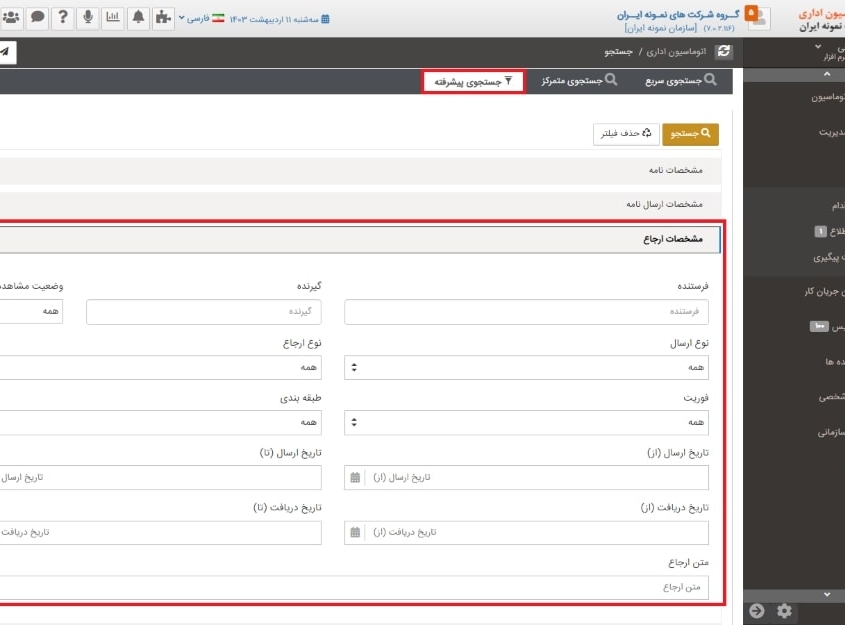Open calendar picker for تاریخ ارسال (از)
Viewport: 845px width, 625px height.
pyautogui.click(x=354, y=477)
